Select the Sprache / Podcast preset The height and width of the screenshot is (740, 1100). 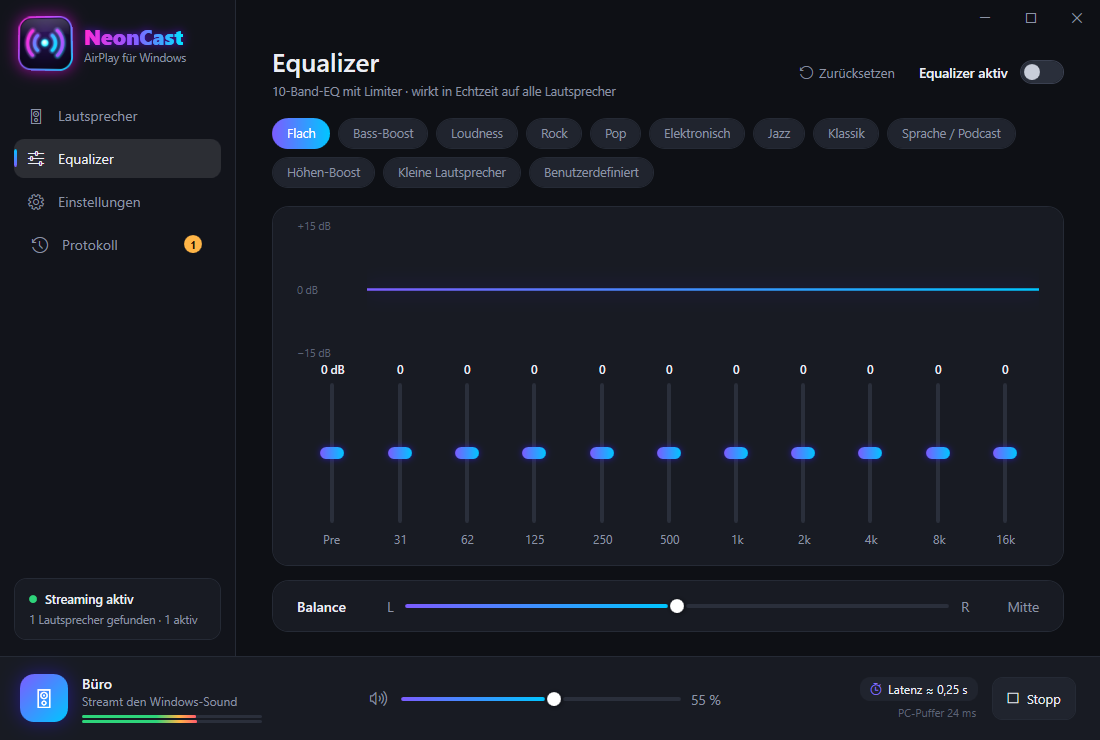coord(951,133)
